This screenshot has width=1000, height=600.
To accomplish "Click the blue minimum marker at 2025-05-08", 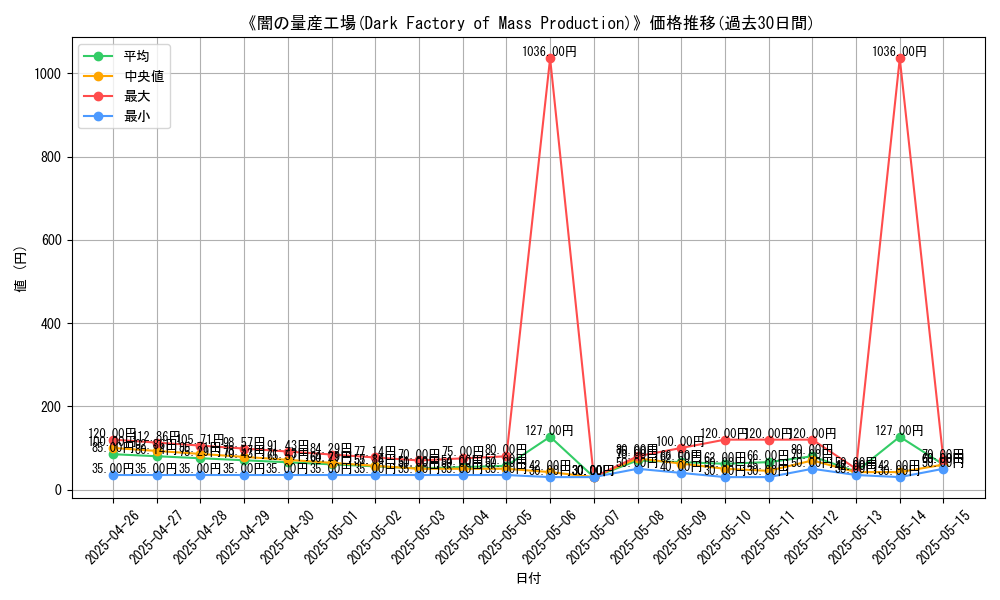I will pos(638,469).
